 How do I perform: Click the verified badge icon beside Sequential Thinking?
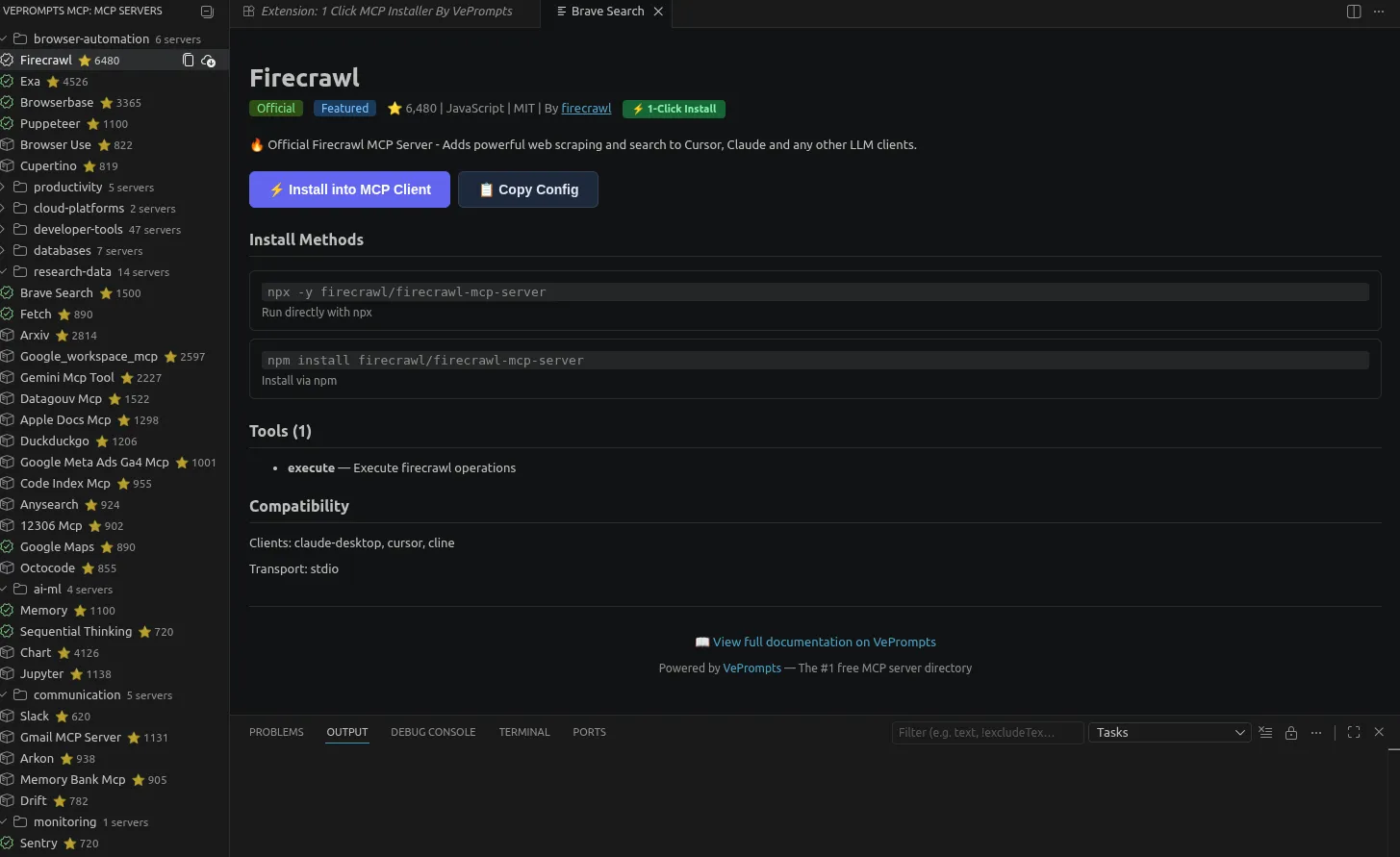point(7,632)
